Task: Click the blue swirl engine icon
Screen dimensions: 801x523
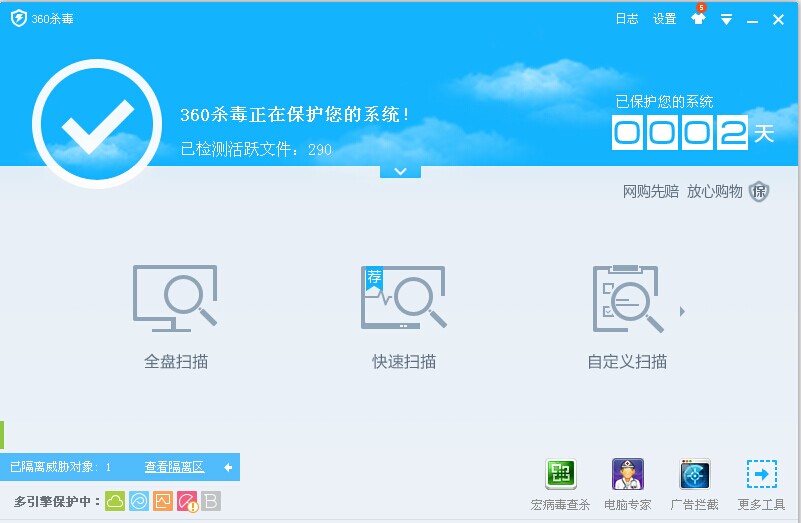Action: point(139,502)
